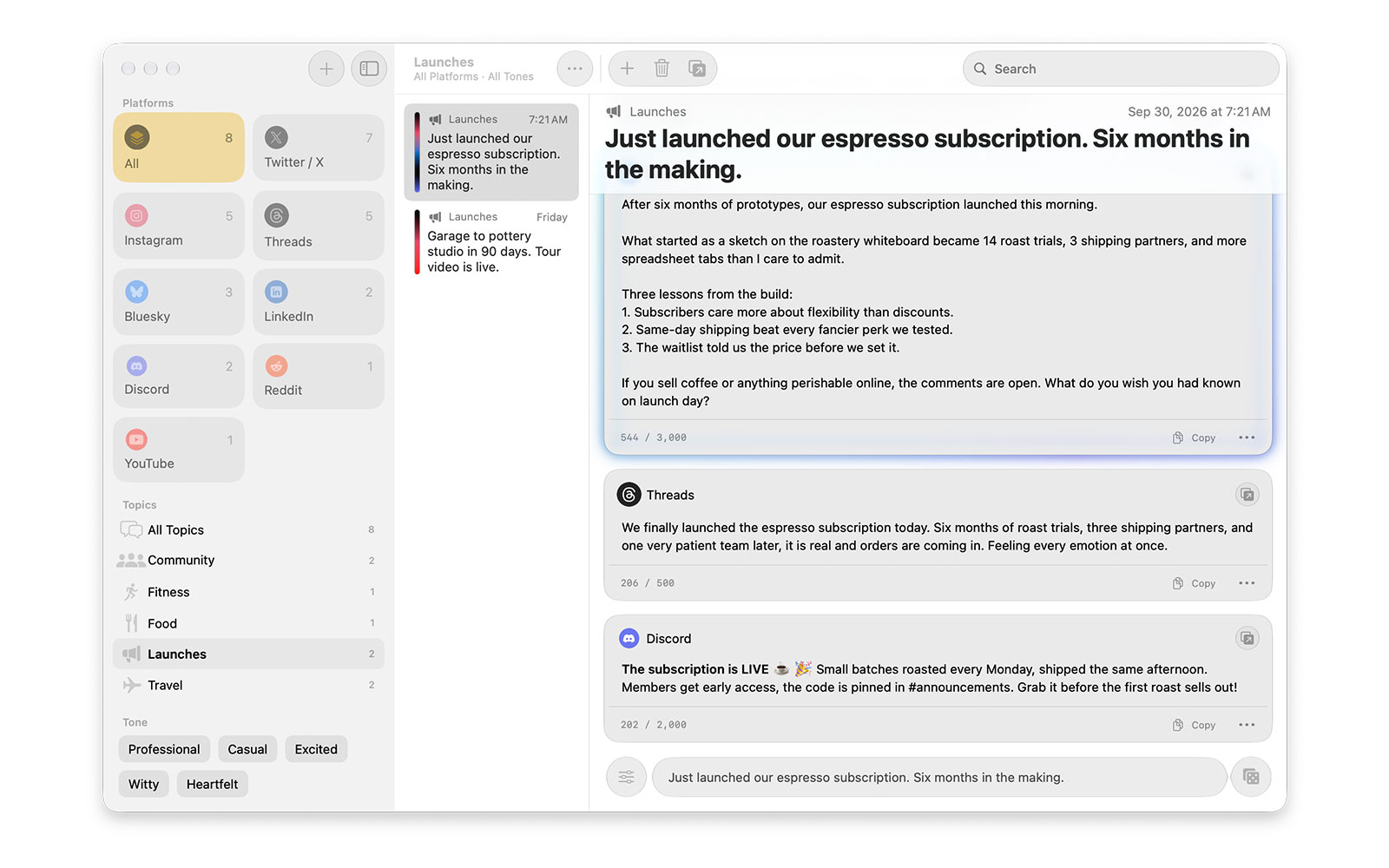Open the Garage to pottery studio post
Screen dimensions: 1389x868
click(x=491, y=242)
